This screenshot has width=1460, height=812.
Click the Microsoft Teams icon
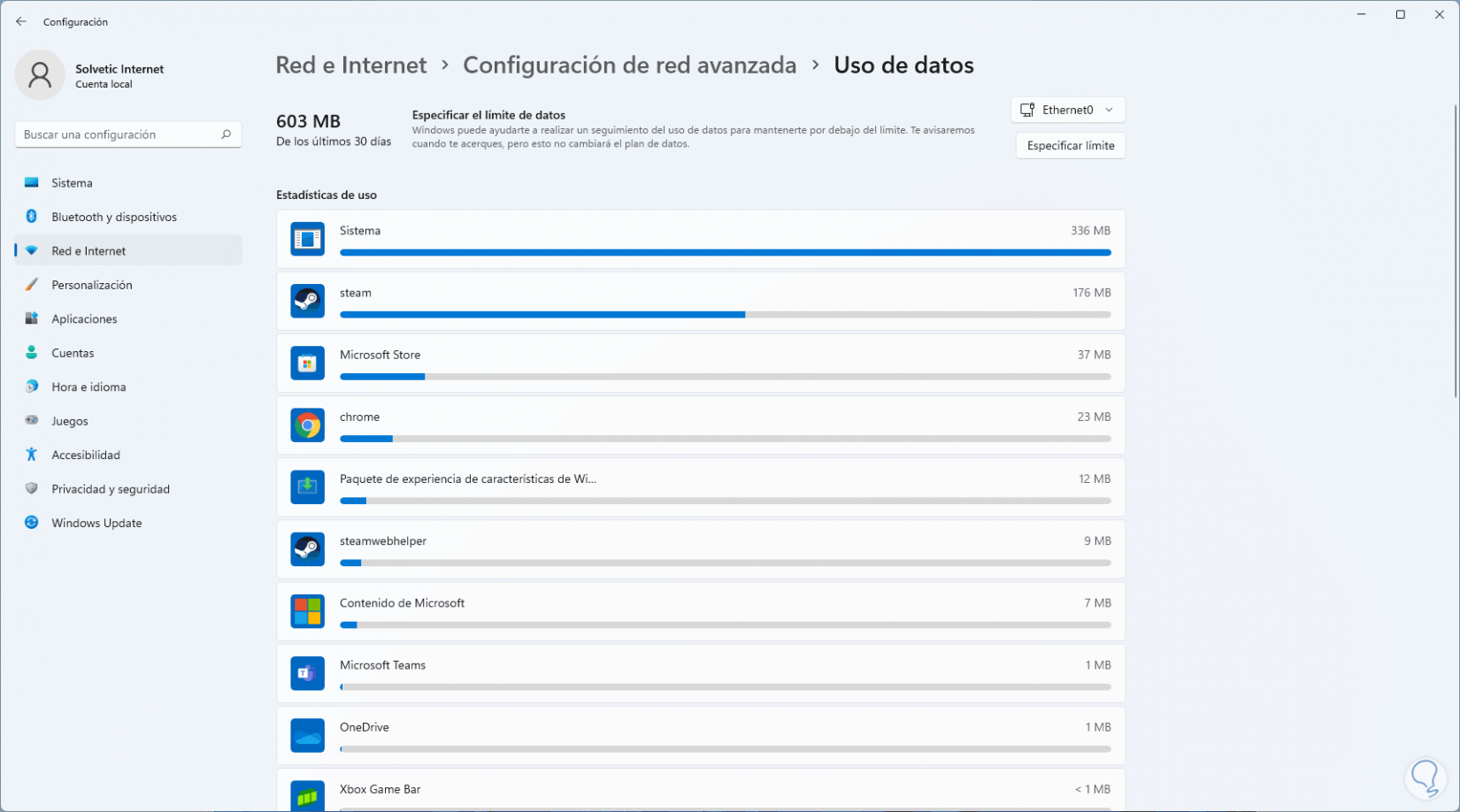pos(307,673)
